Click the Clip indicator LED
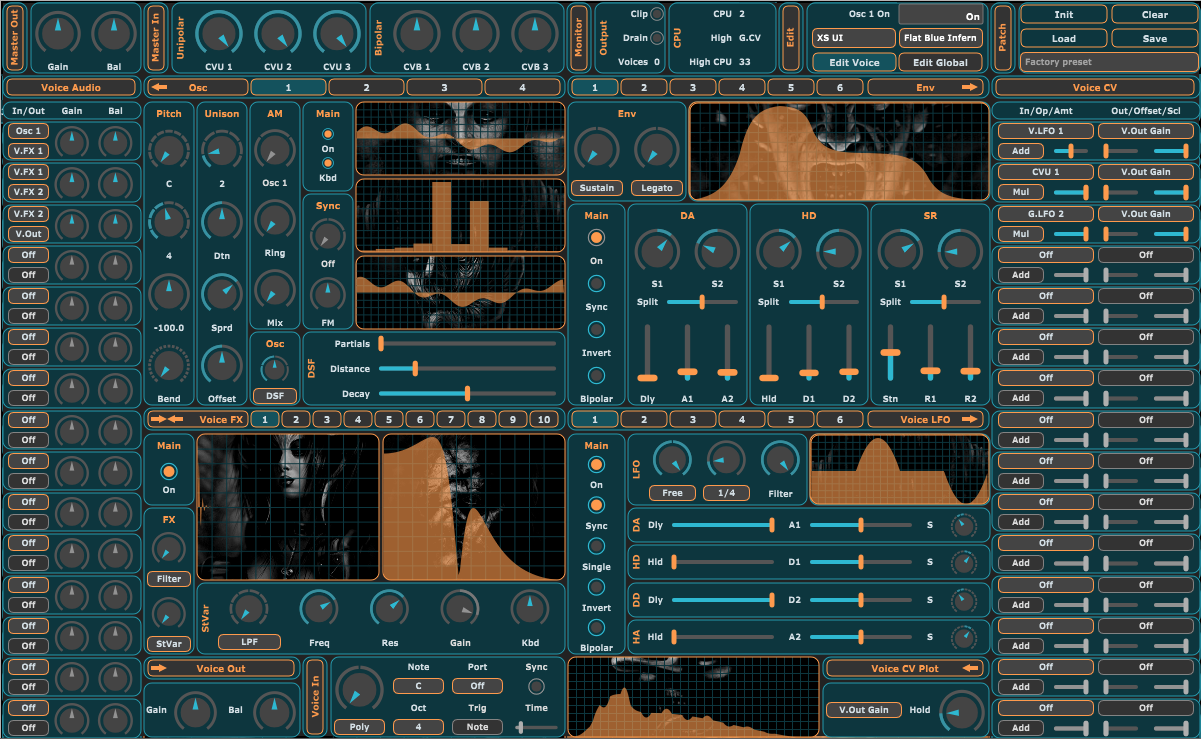The width and height of the screenshot is (1201, 739). coord(657,14)
